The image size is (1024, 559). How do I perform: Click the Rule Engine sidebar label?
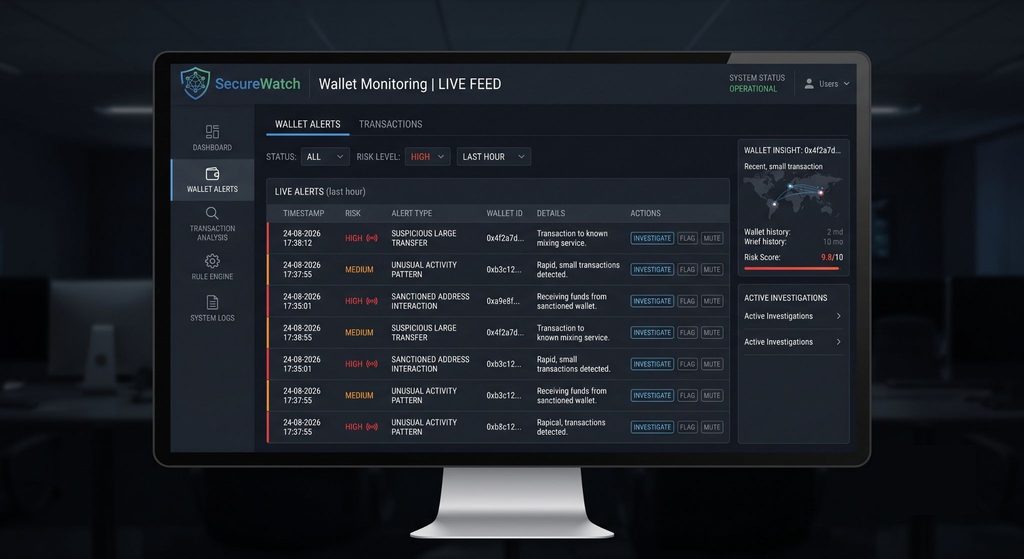click(x=212, y=276)
